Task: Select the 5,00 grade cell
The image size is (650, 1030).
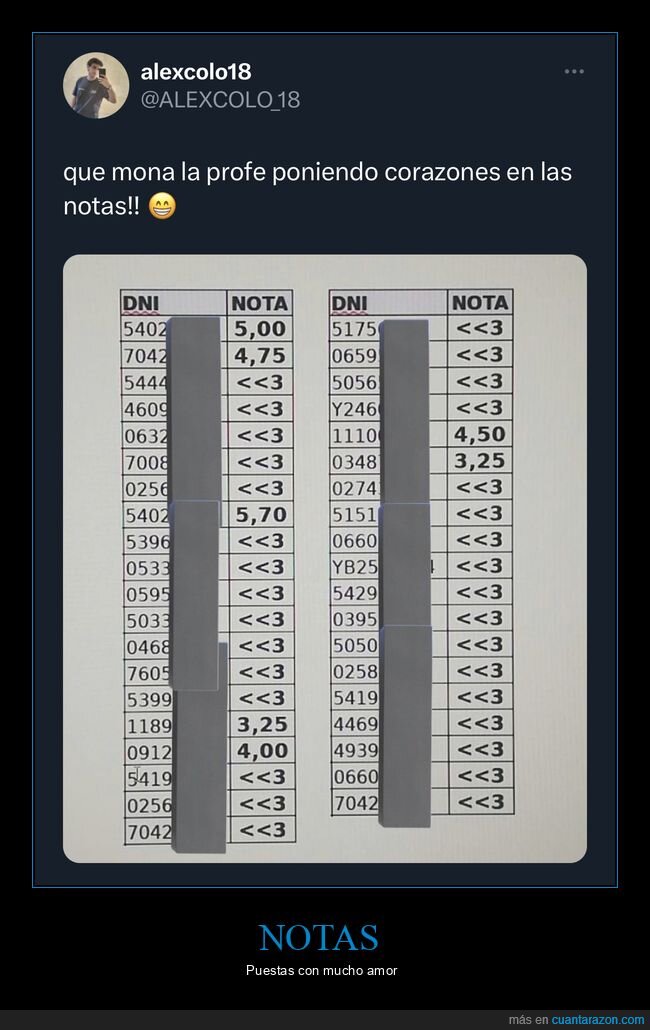Action: (260, 329)
